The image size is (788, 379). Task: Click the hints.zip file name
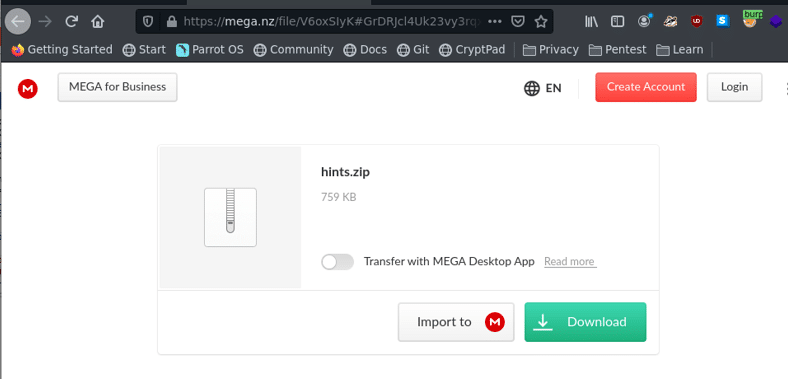(x=345, y=172)
